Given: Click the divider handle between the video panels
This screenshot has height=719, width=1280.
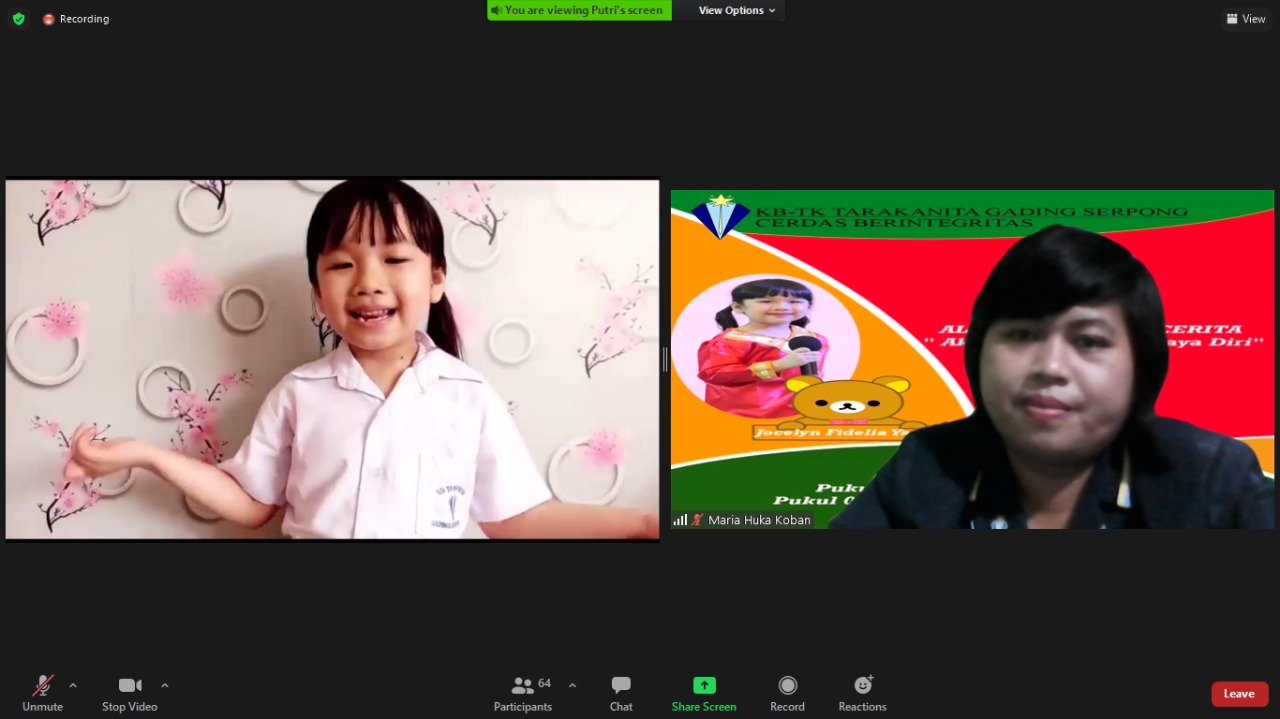Looking at the screenshot, I should coord(665,360).
